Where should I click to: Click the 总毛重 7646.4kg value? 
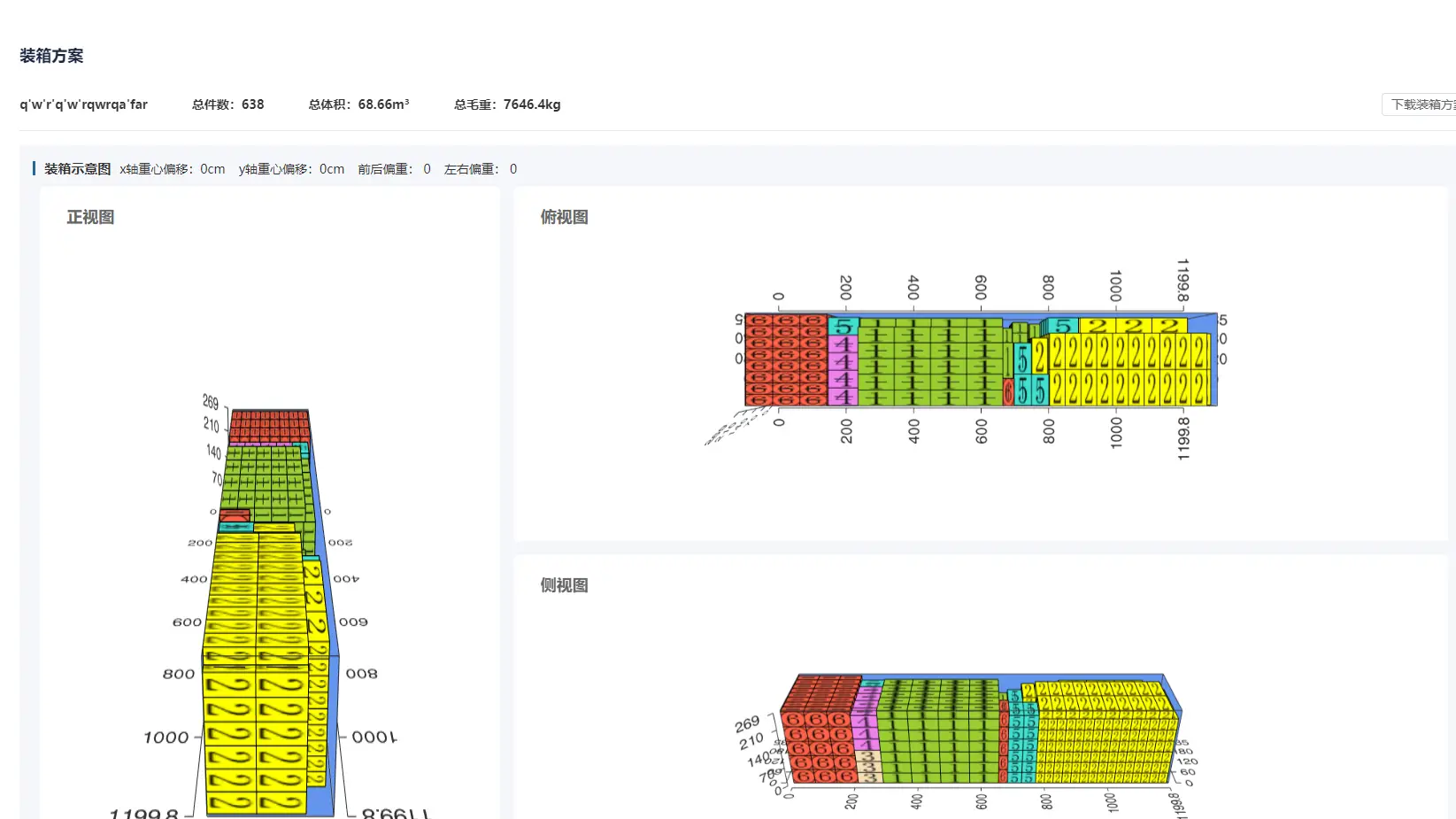[x=507, y=104]
